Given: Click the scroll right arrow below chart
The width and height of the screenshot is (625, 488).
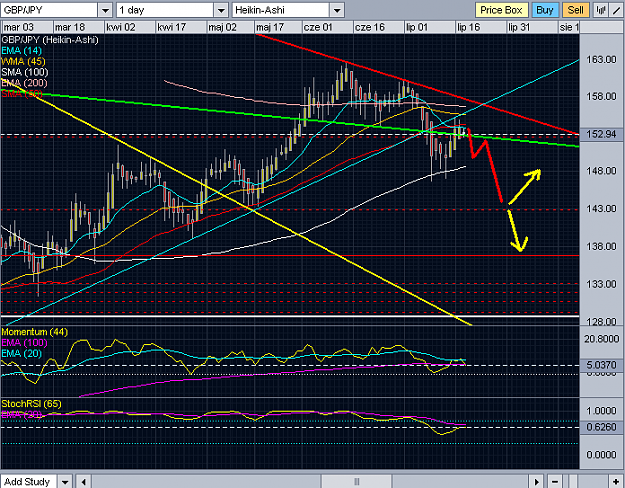Looking at the screenshot, I should click(537, 482).
